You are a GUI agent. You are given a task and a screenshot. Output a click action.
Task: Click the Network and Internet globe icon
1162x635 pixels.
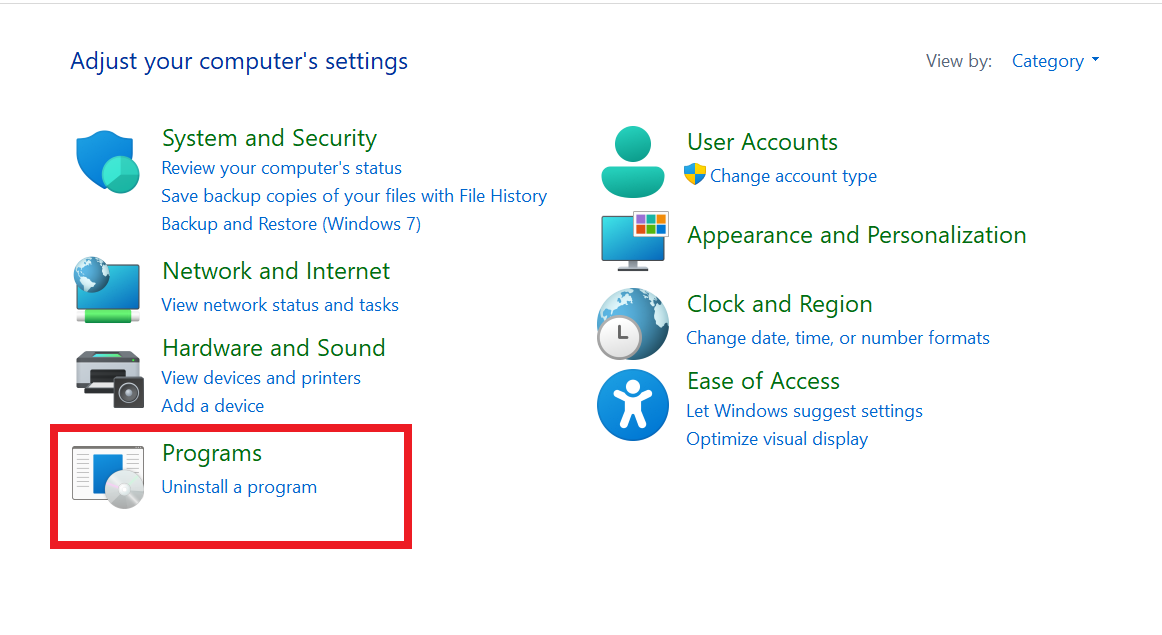point(107,290)
